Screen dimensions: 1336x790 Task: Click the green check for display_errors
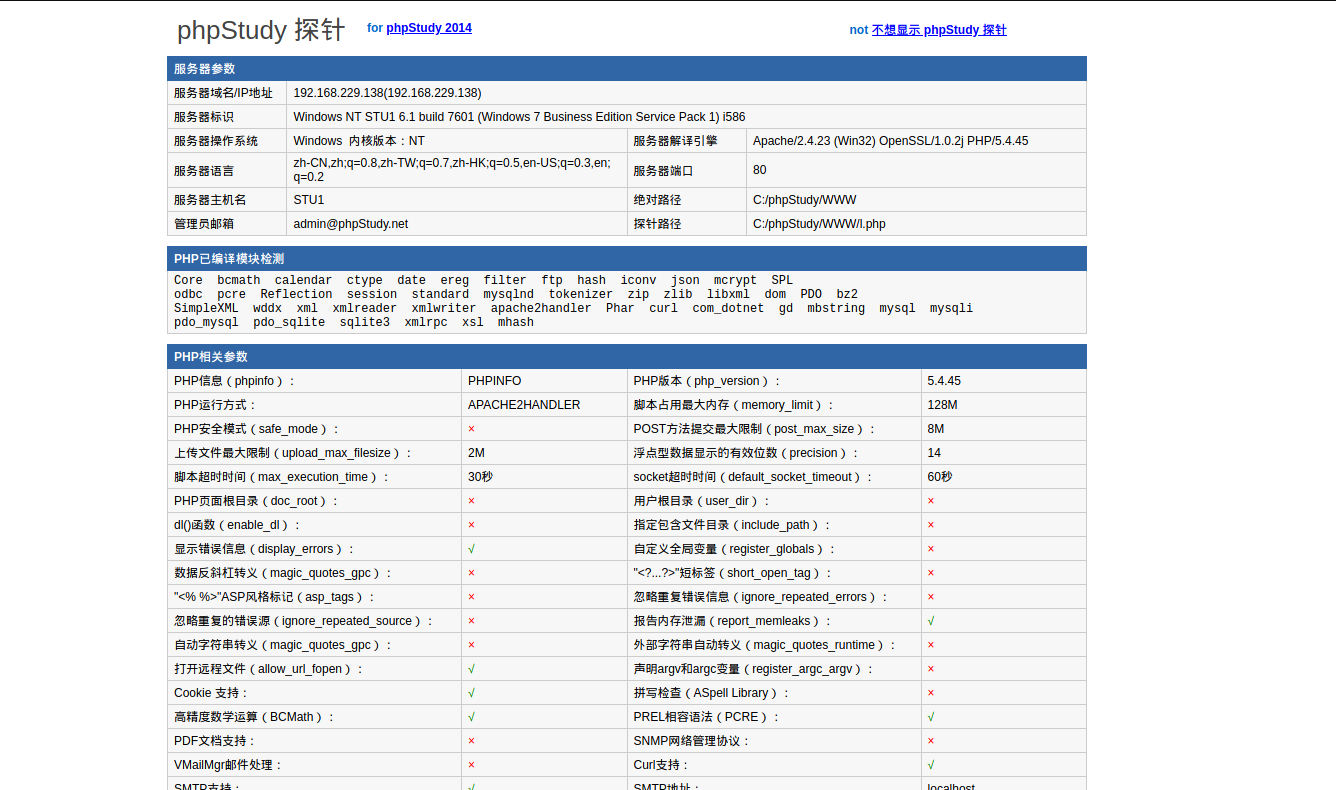coord(471,549)
